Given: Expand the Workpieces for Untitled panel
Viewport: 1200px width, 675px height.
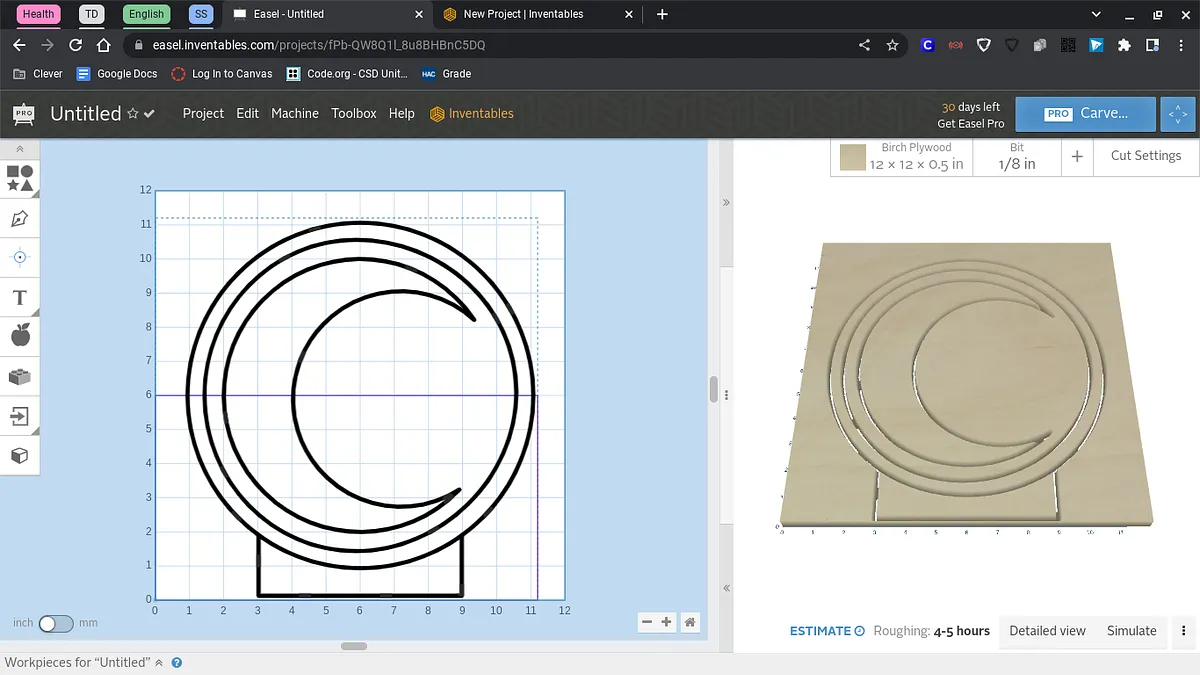Looking at the screenshot, I should point(158,662).
